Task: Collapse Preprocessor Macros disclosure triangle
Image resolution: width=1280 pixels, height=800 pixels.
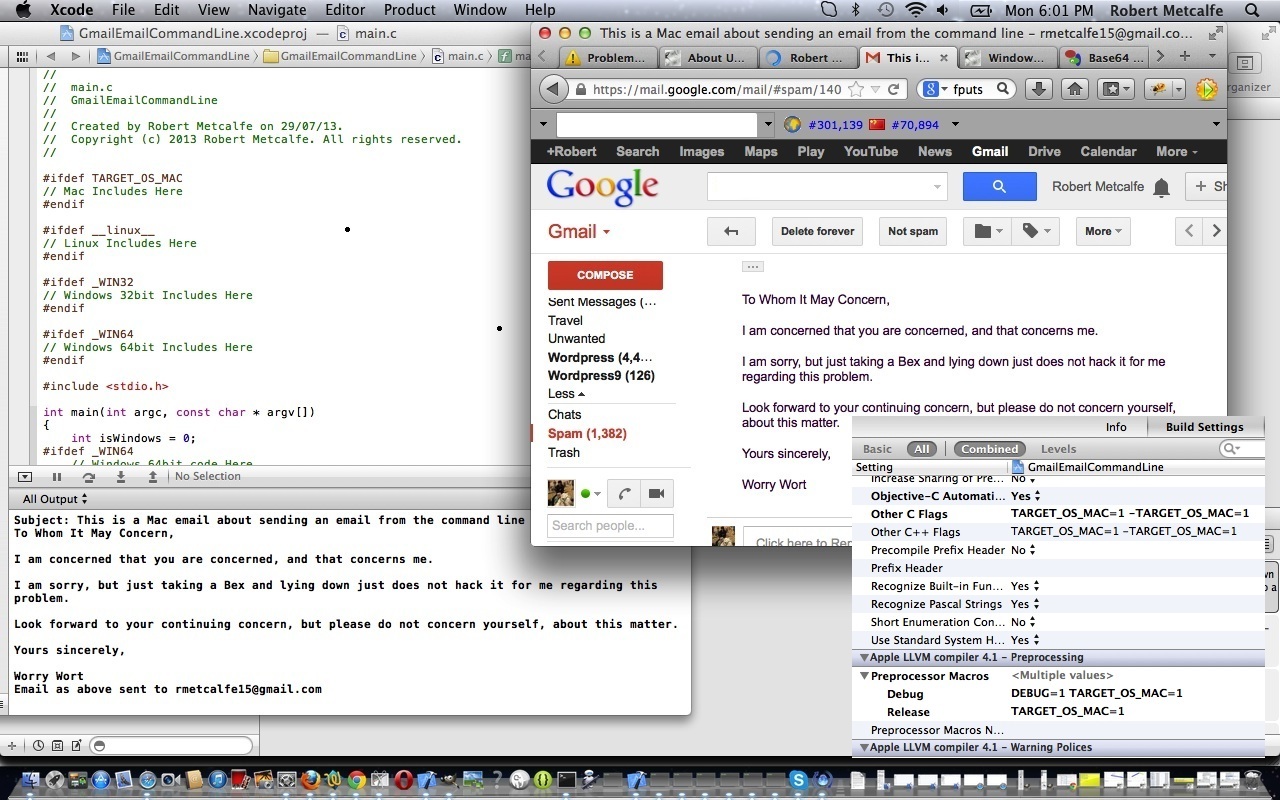Action: 863,676
